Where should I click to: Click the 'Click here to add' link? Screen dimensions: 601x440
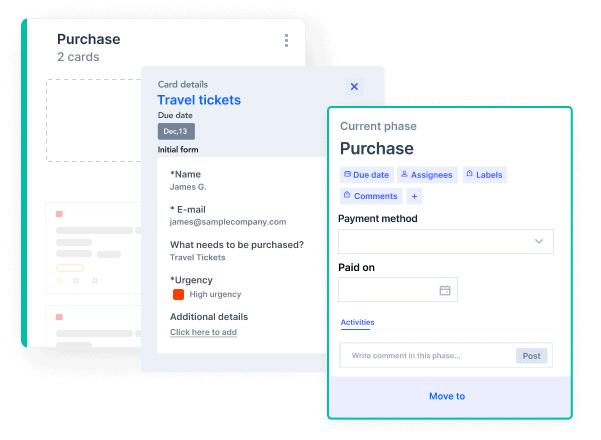click(x=203, y=332)
